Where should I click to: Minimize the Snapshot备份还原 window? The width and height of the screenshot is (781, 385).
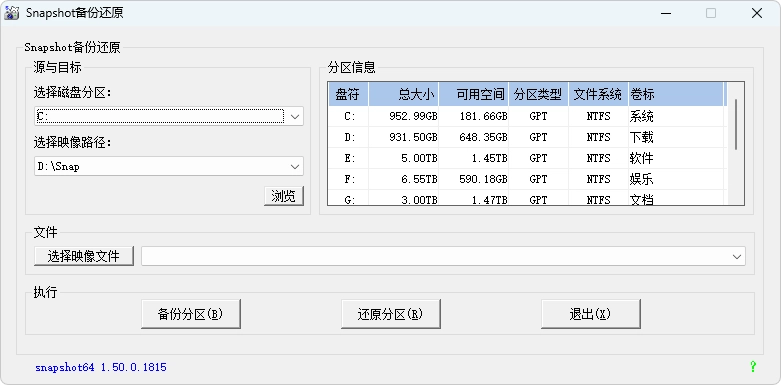pyautogui.click(x=665, y=13)
